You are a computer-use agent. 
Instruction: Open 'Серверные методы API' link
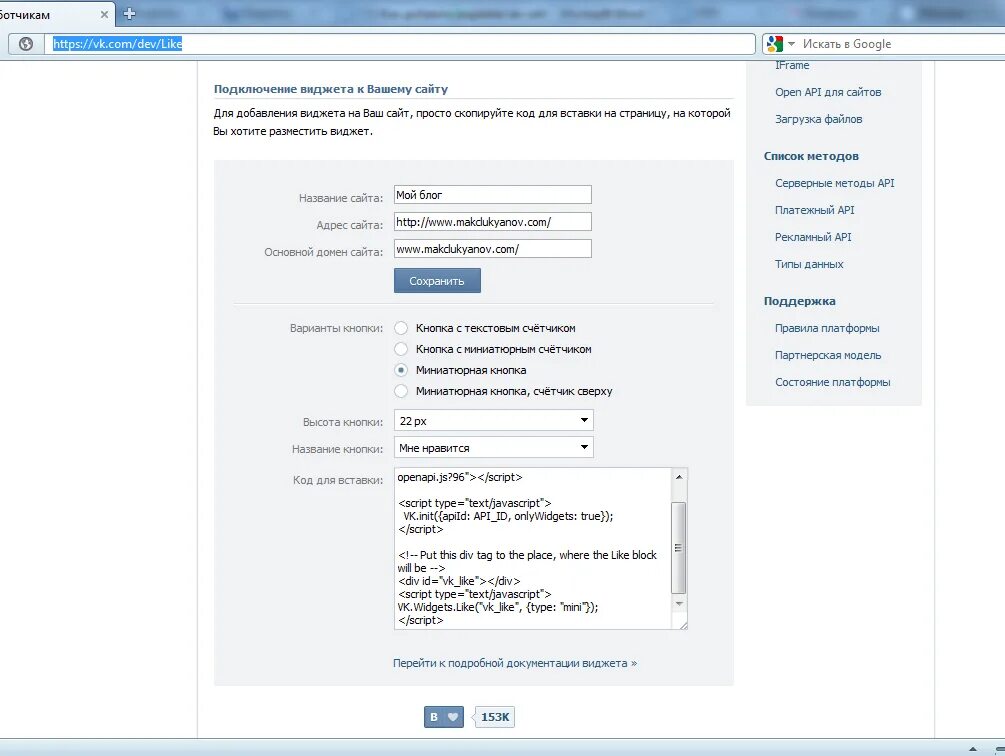[x=835, y=183]
